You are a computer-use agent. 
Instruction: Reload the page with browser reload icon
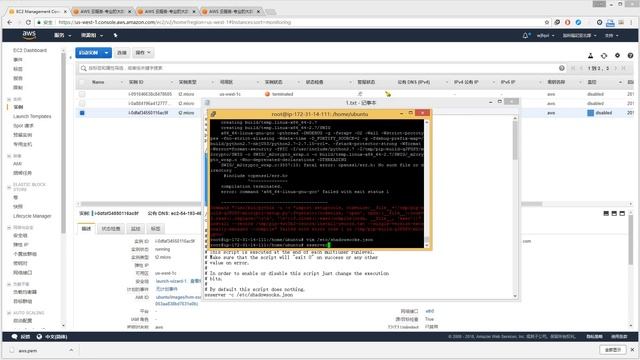tap(28, 22)
